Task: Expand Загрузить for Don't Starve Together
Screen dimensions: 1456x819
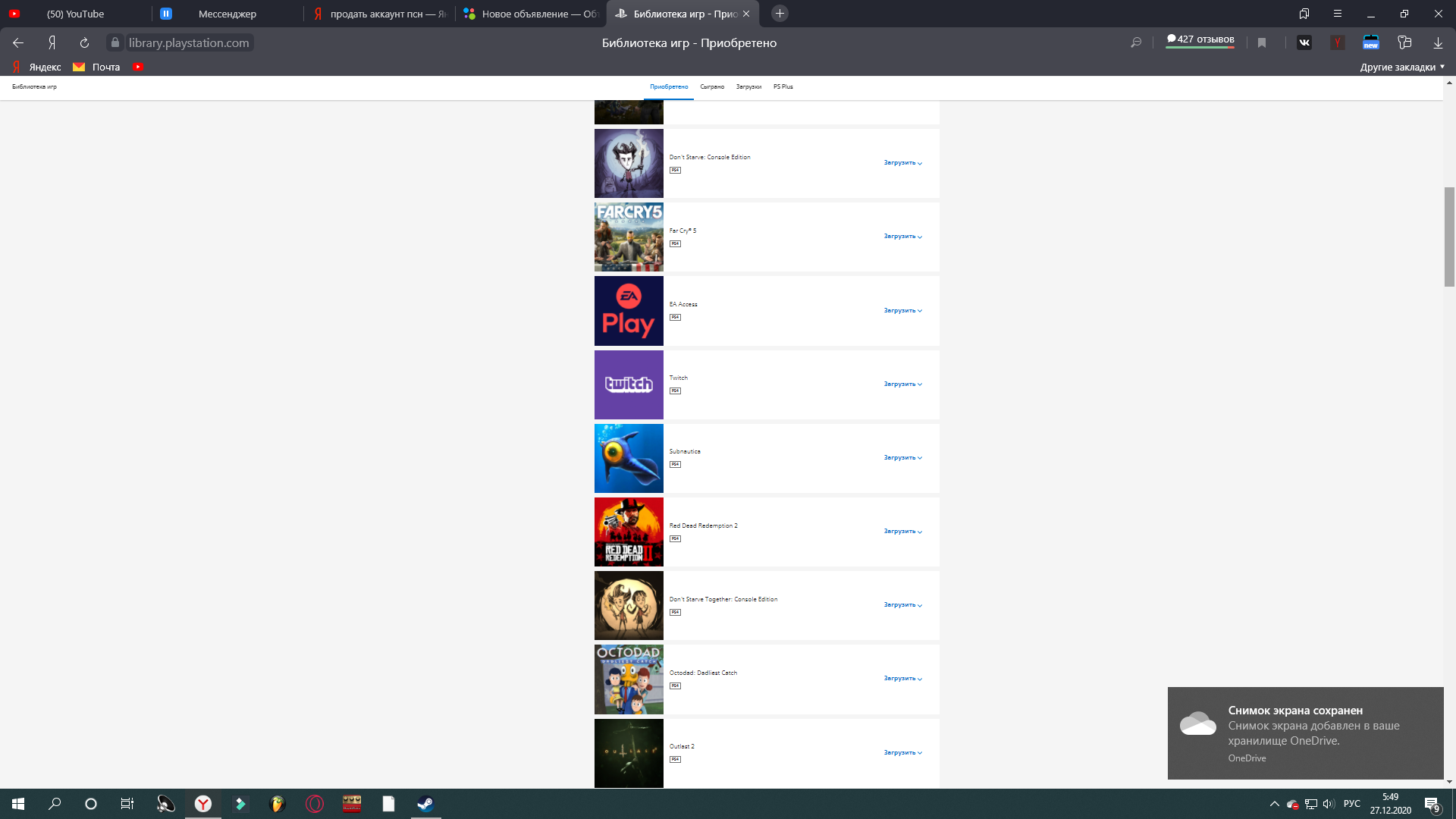Action: click(x=902, y=605)
